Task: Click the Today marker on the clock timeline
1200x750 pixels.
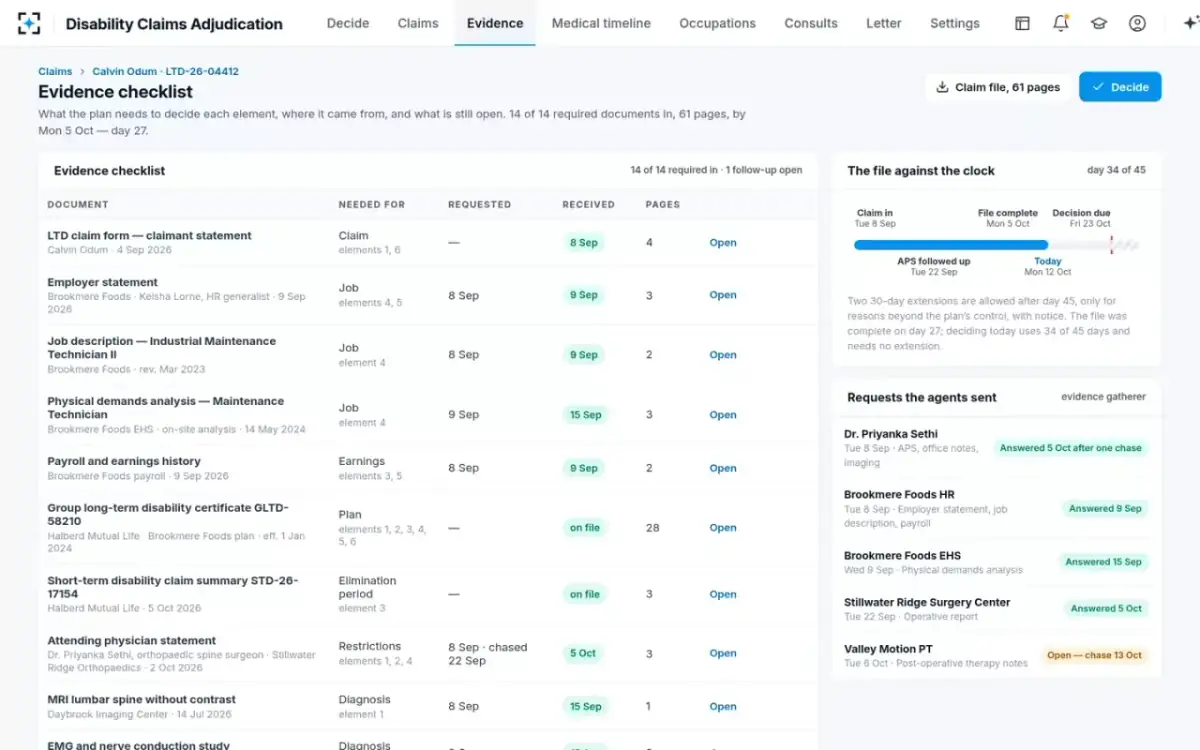Action: click(1048, 266)
